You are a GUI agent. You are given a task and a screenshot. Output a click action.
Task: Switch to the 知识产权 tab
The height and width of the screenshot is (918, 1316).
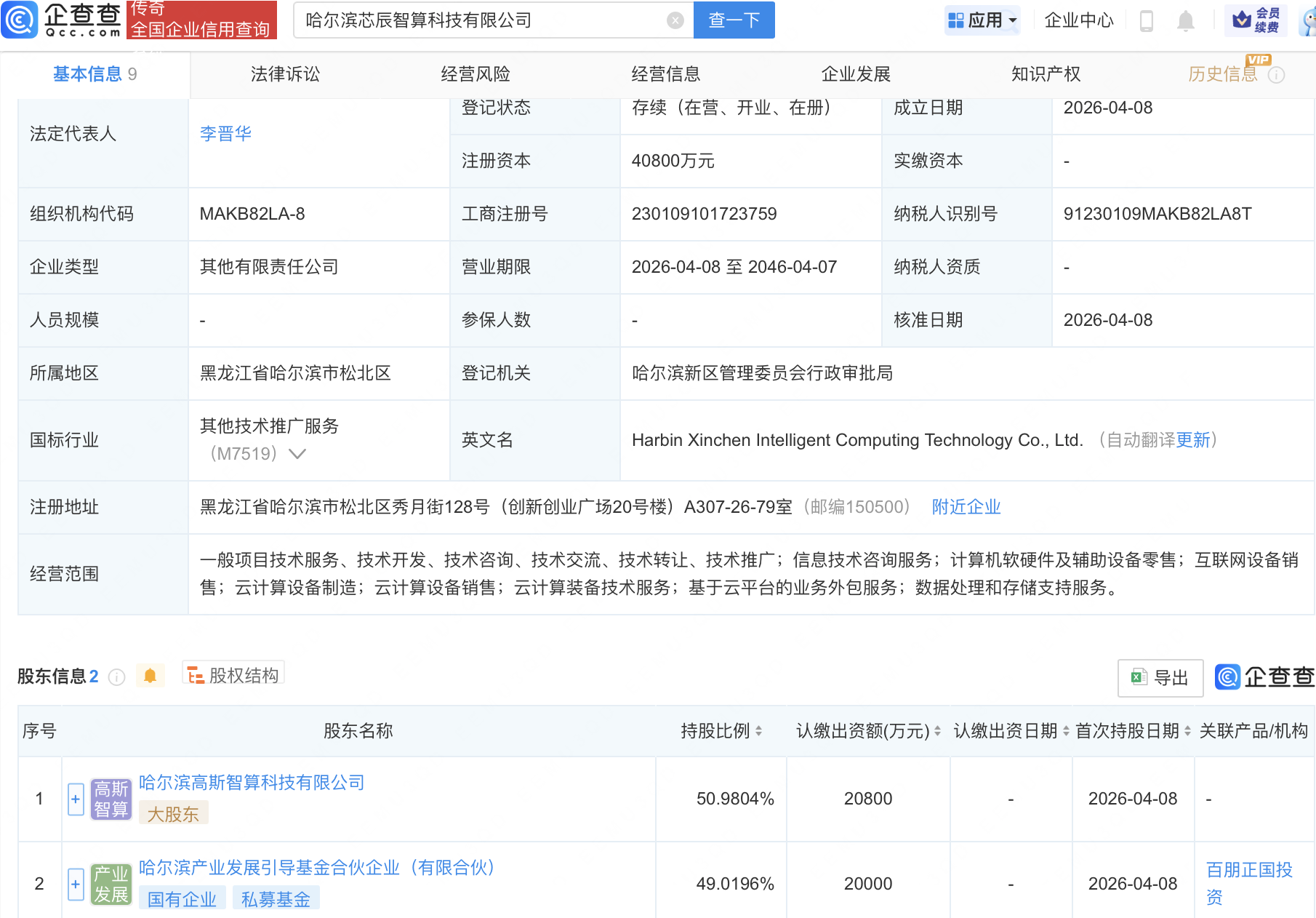click(x=1046, y=74)
